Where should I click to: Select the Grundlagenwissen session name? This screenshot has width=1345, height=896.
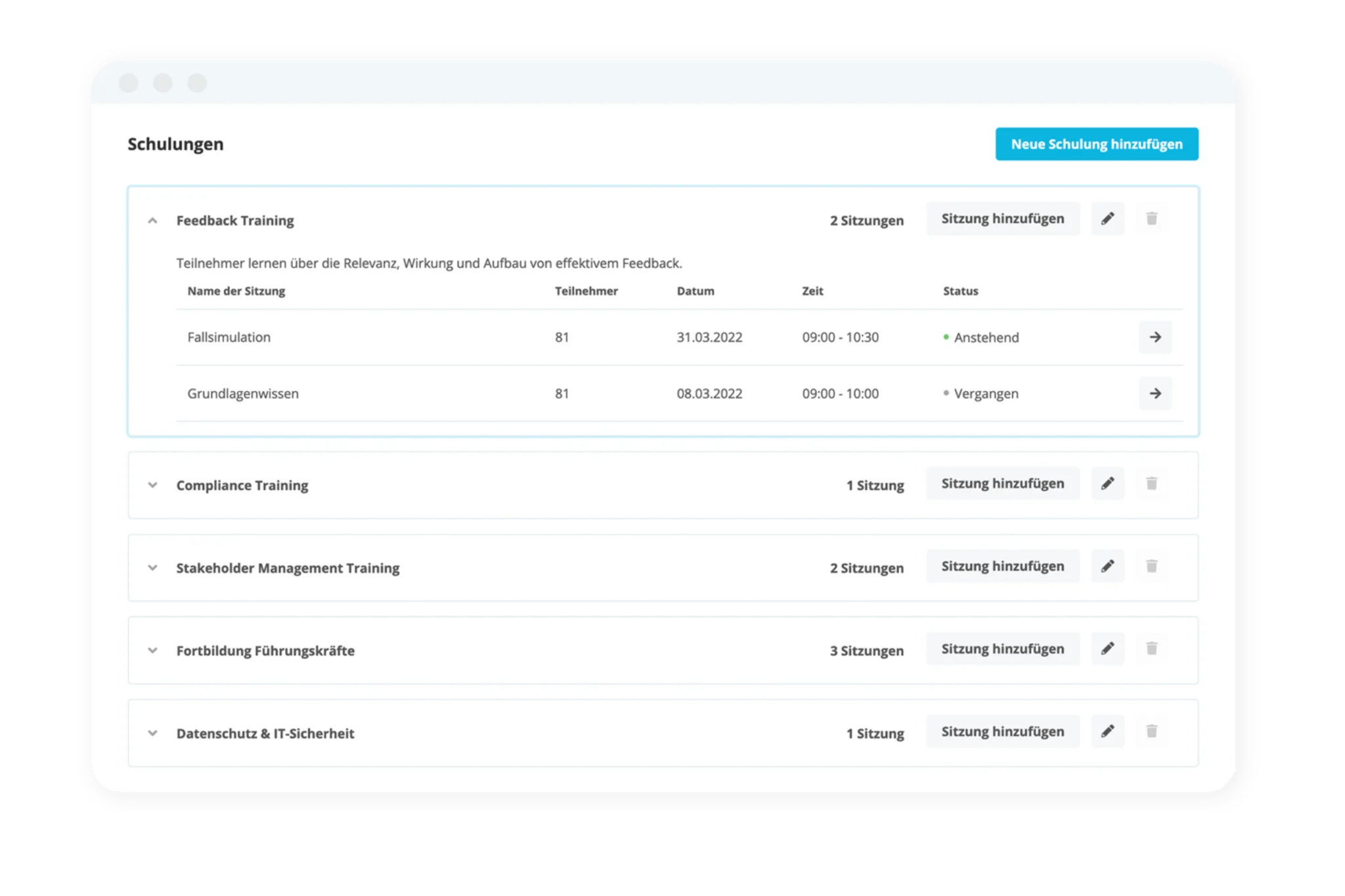click(243, 394)
